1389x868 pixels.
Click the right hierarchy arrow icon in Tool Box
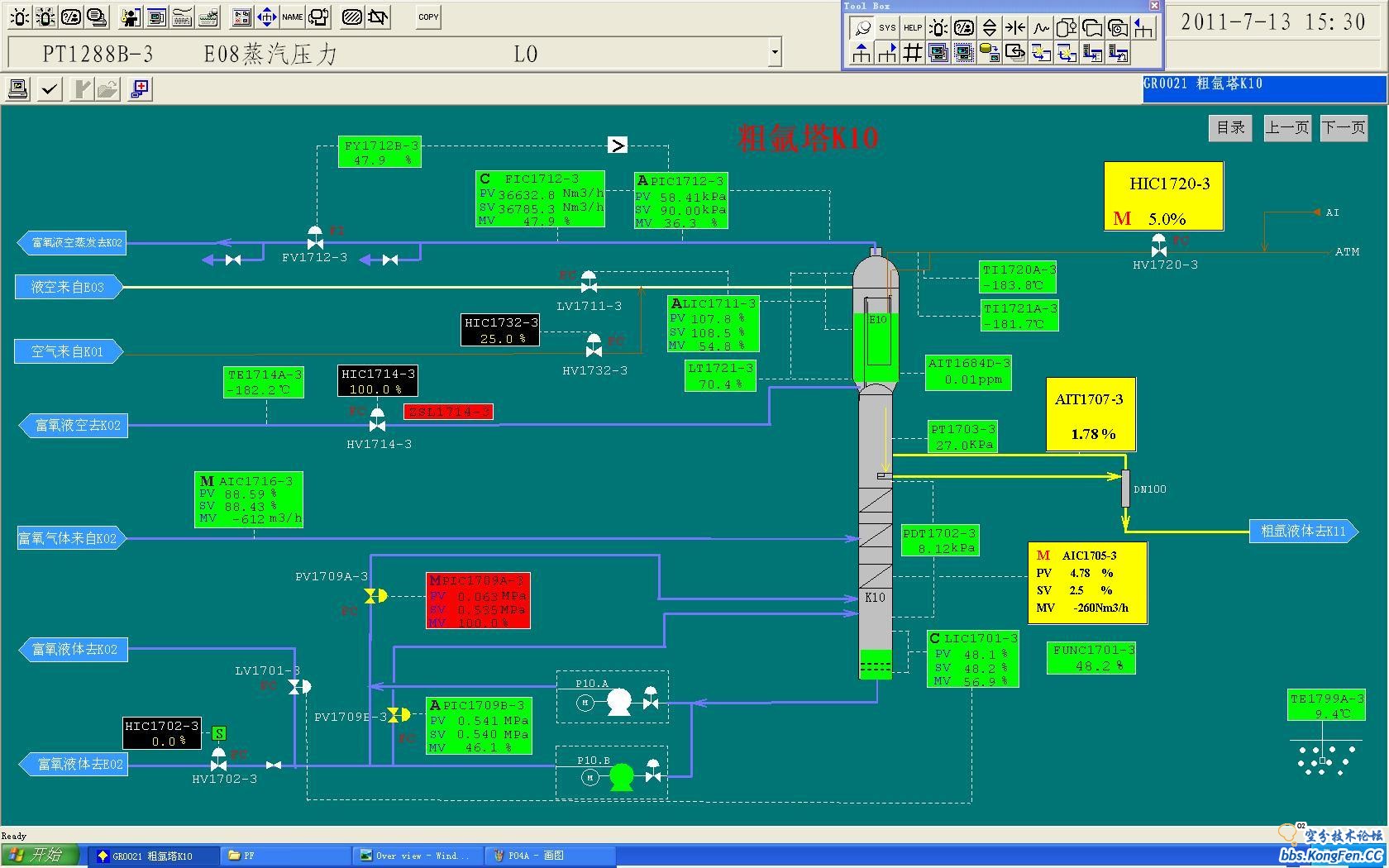coord(887,53)
